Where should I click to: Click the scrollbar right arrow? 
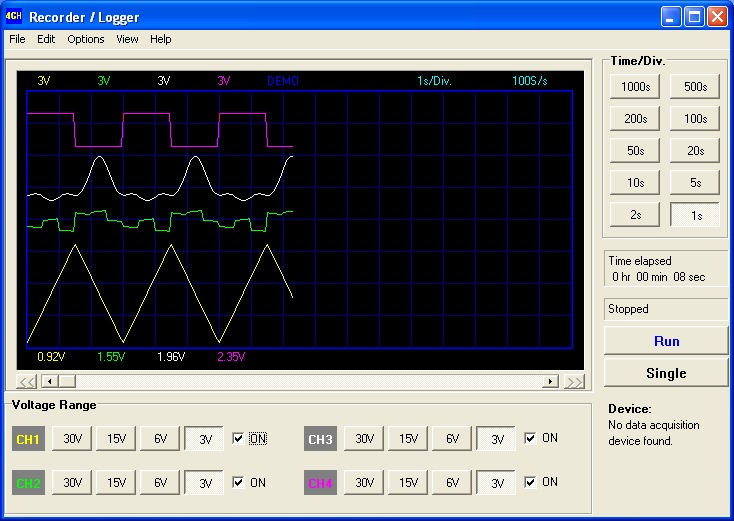click(550, 382)
